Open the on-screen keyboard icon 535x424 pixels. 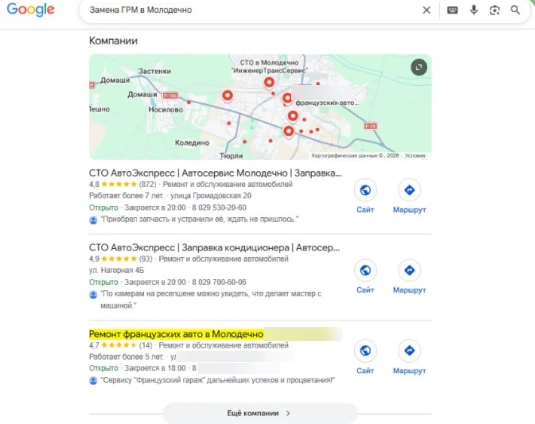pyautogui.click(x=452, y=10)
